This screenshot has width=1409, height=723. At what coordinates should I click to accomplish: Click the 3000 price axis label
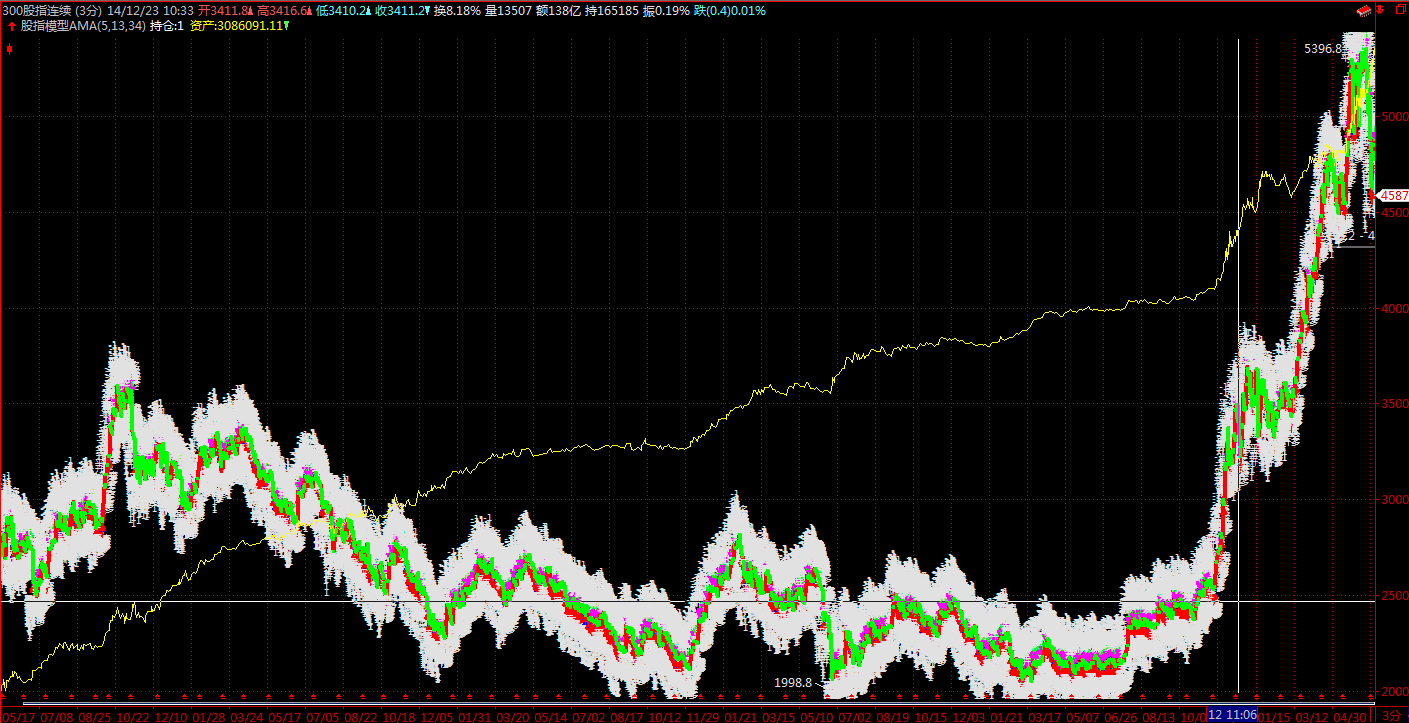point(1393,500)
